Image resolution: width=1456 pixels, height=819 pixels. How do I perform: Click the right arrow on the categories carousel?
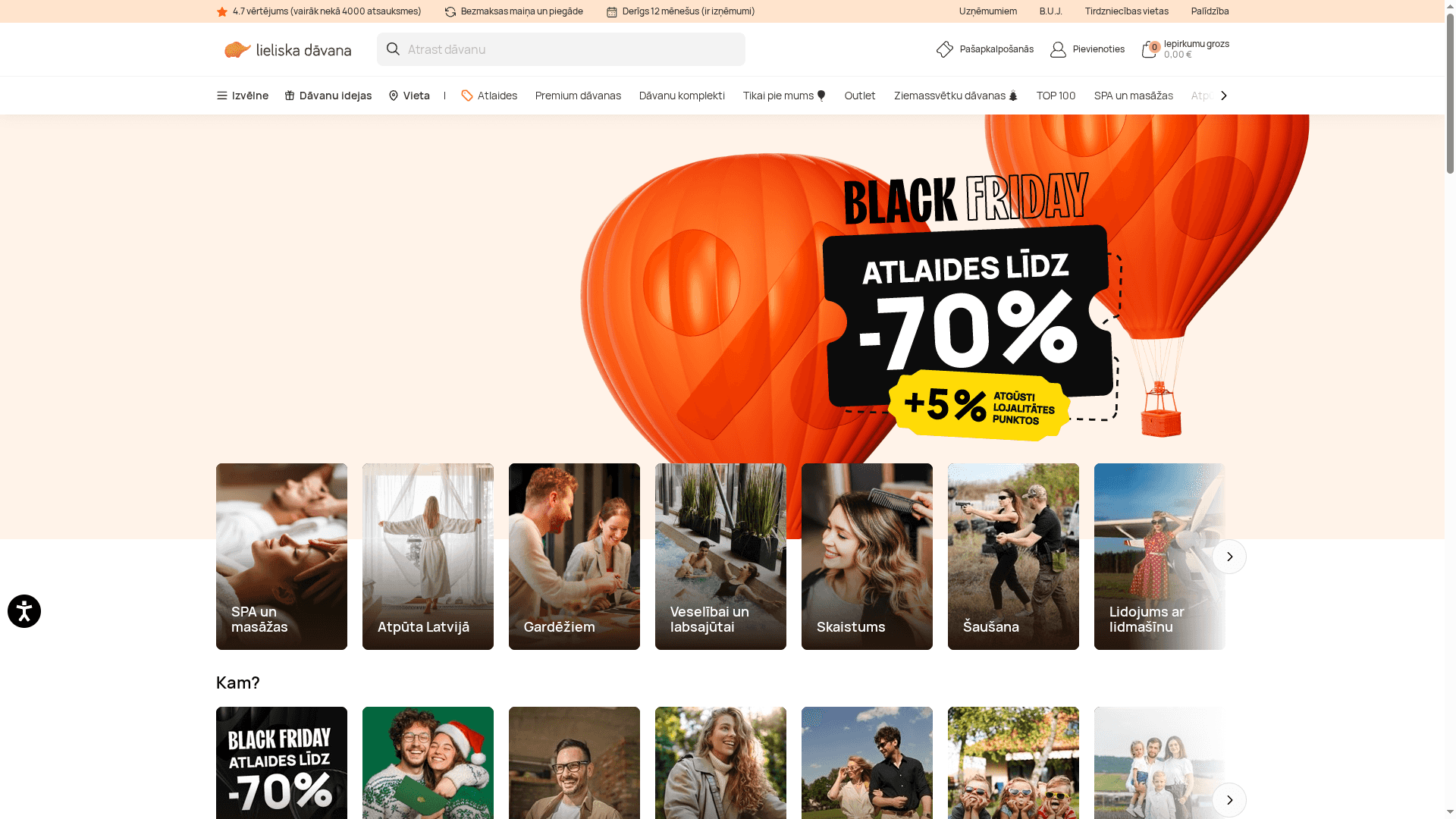(x=1228, y=556)
